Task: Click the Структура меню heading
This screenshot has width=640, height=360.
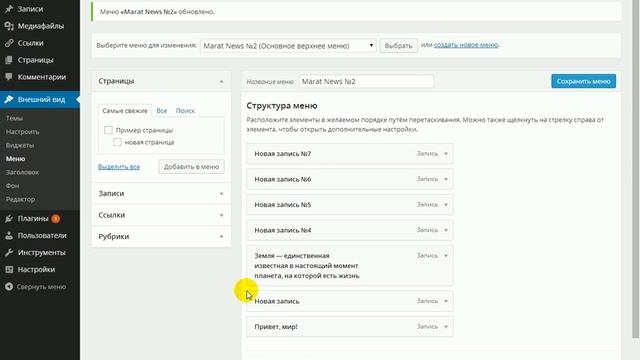Action: click(282, 106)
